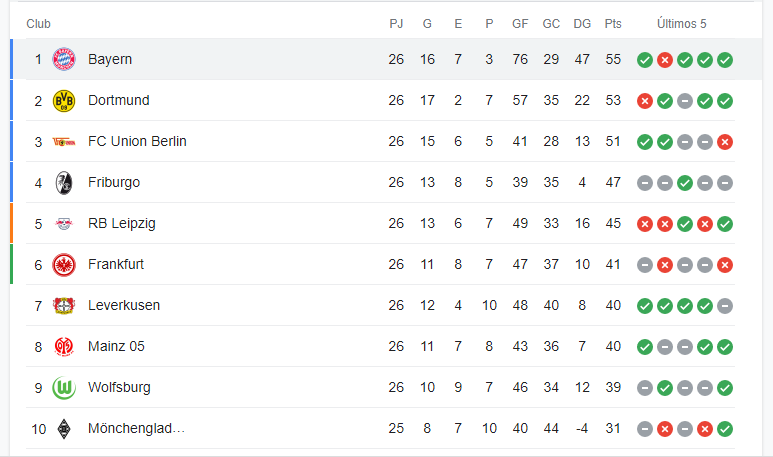
Task: Click the Bayern club crest
Action: pyautogui.click(x=64, y=59)
